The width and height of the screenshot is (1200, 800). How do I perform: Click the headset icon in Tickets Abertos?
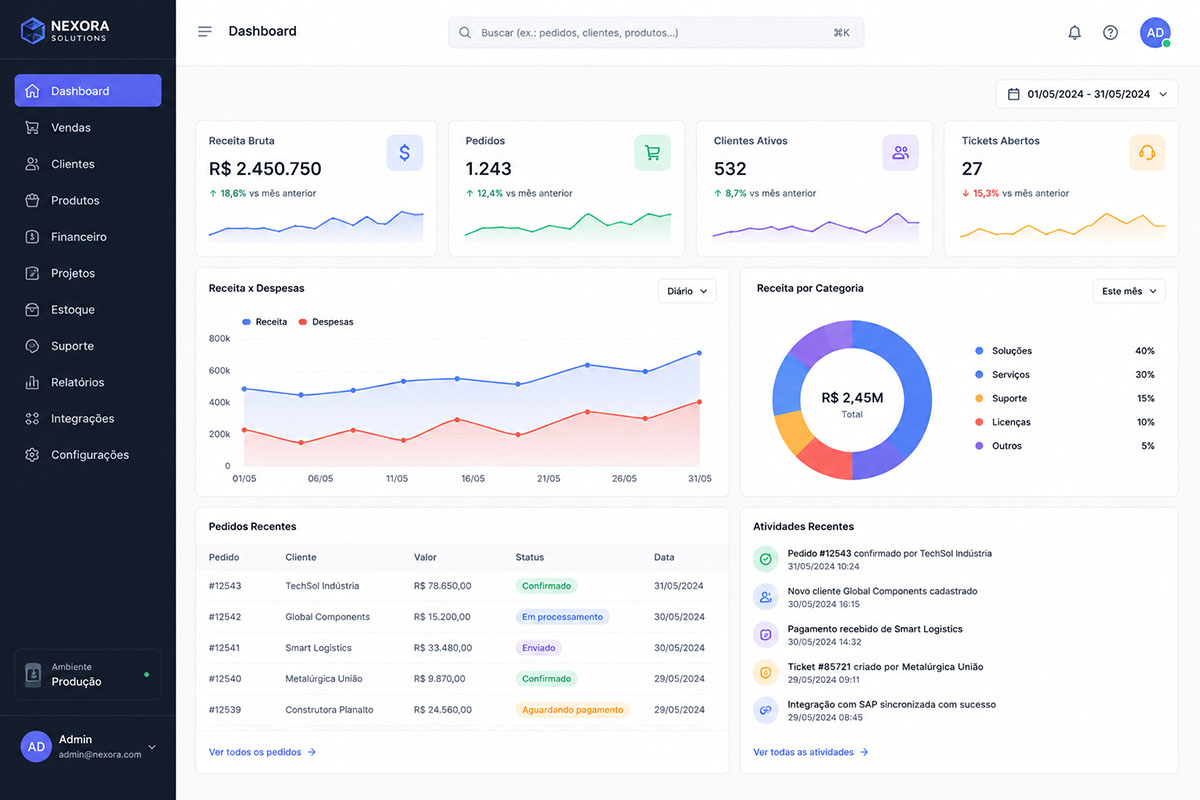tap(1147, 153)
